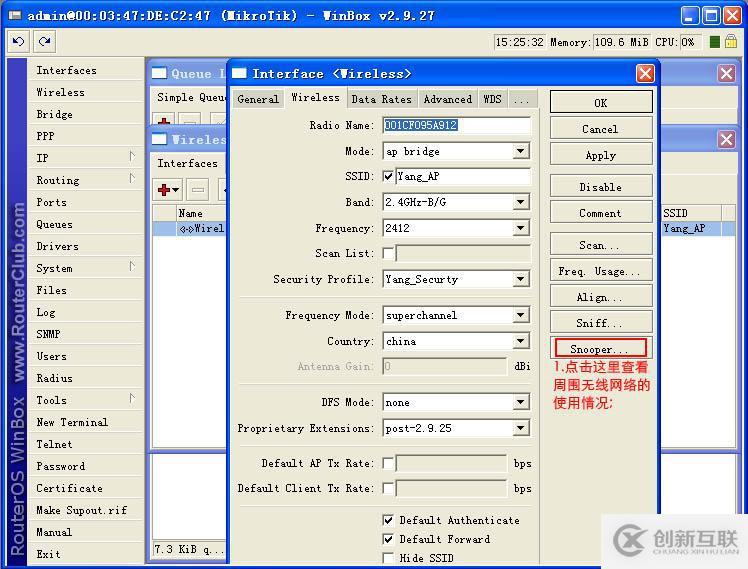Select Yang_AP cell in SSID column
Screen dimensions: 748x569
(x=691, y=228)
